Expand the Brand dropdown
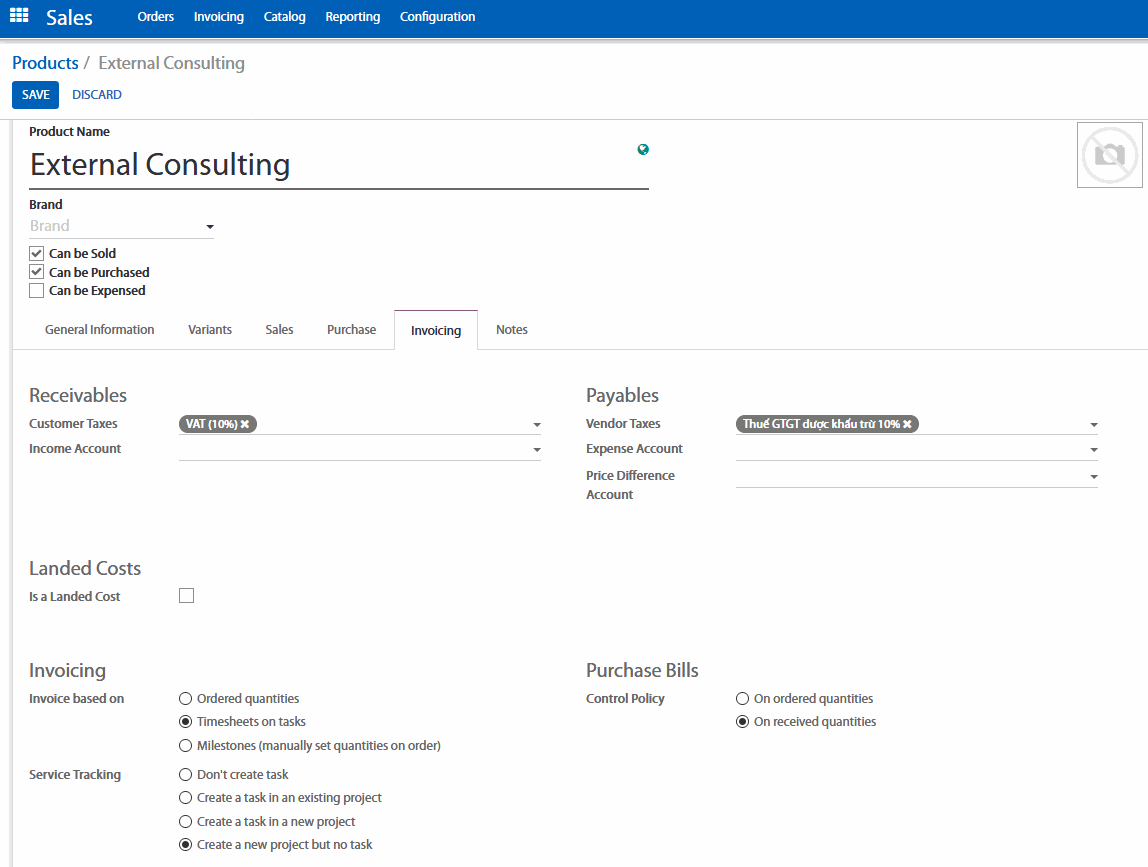Image resolution: width=1148 pixels, height=867 pixels. coord(210,227)
